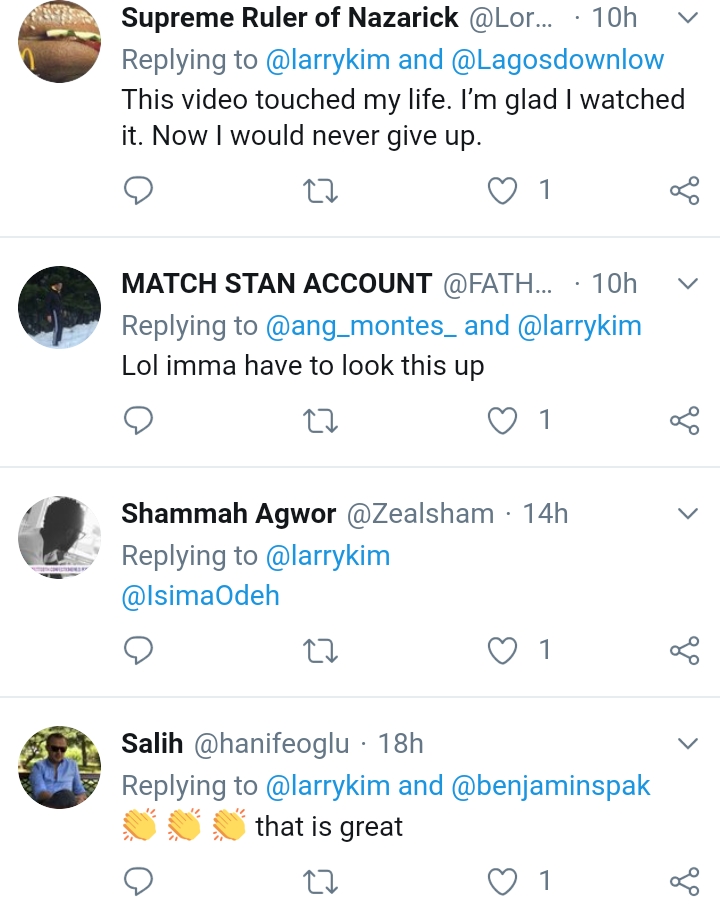Share Salih's 'that is great' tweet

(x=684, y=881)
